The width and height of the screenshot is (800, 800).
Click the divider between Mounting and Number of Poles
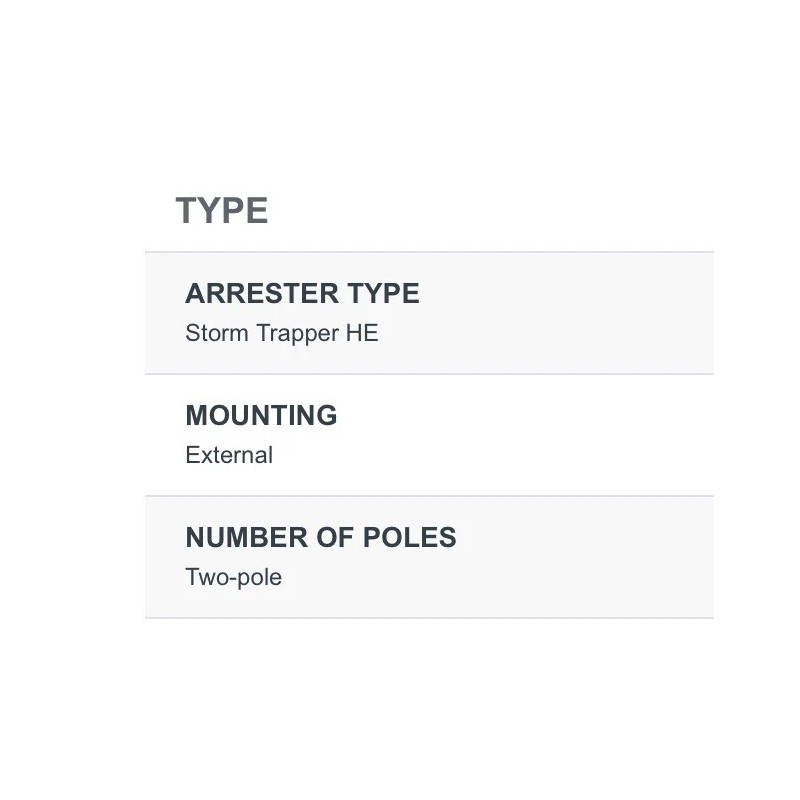tap(430, 496)
